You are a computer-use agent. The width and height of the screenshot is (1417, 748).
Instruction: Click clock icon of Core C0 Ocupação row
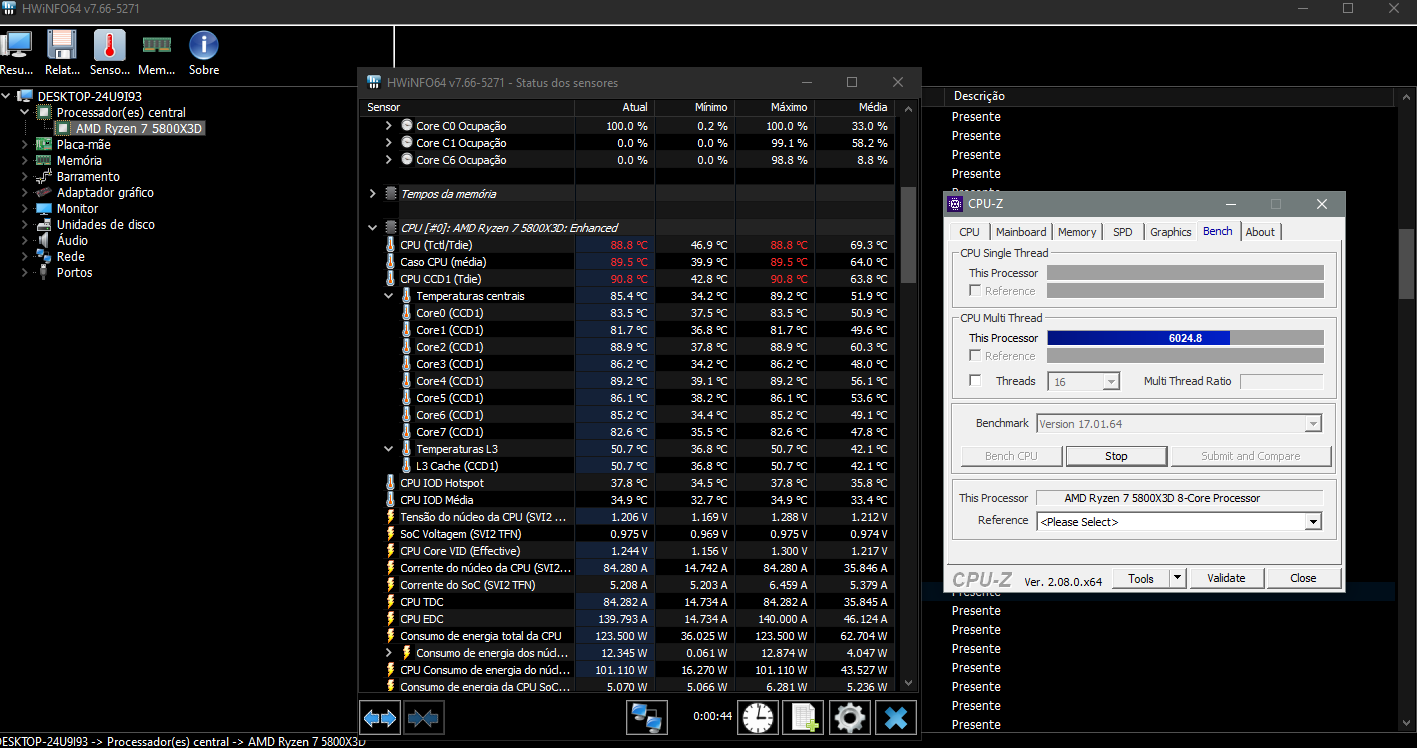pos(407,126)
